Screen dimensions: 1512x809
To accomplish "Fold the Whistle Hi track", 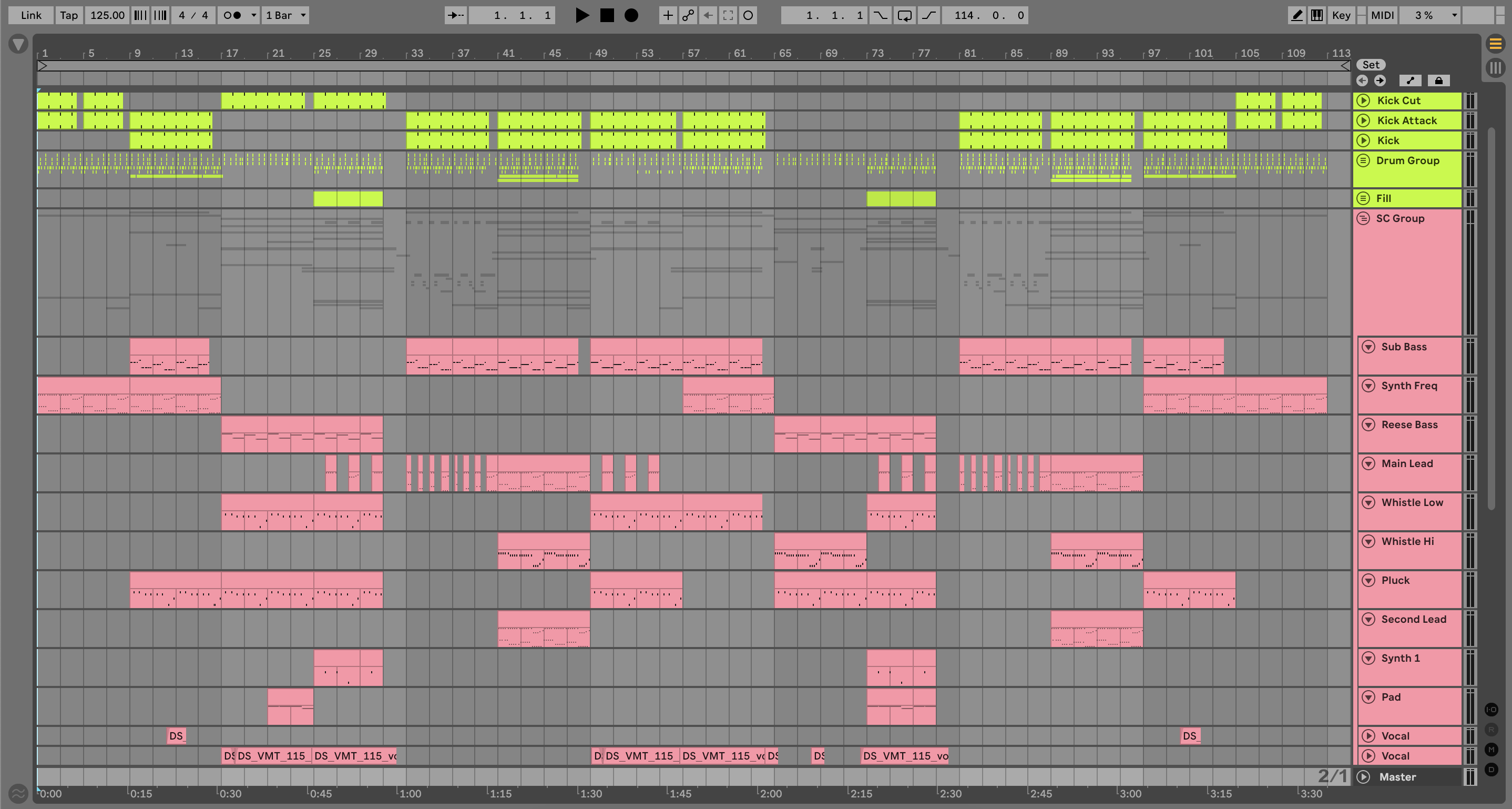I will click(1368, 541).
